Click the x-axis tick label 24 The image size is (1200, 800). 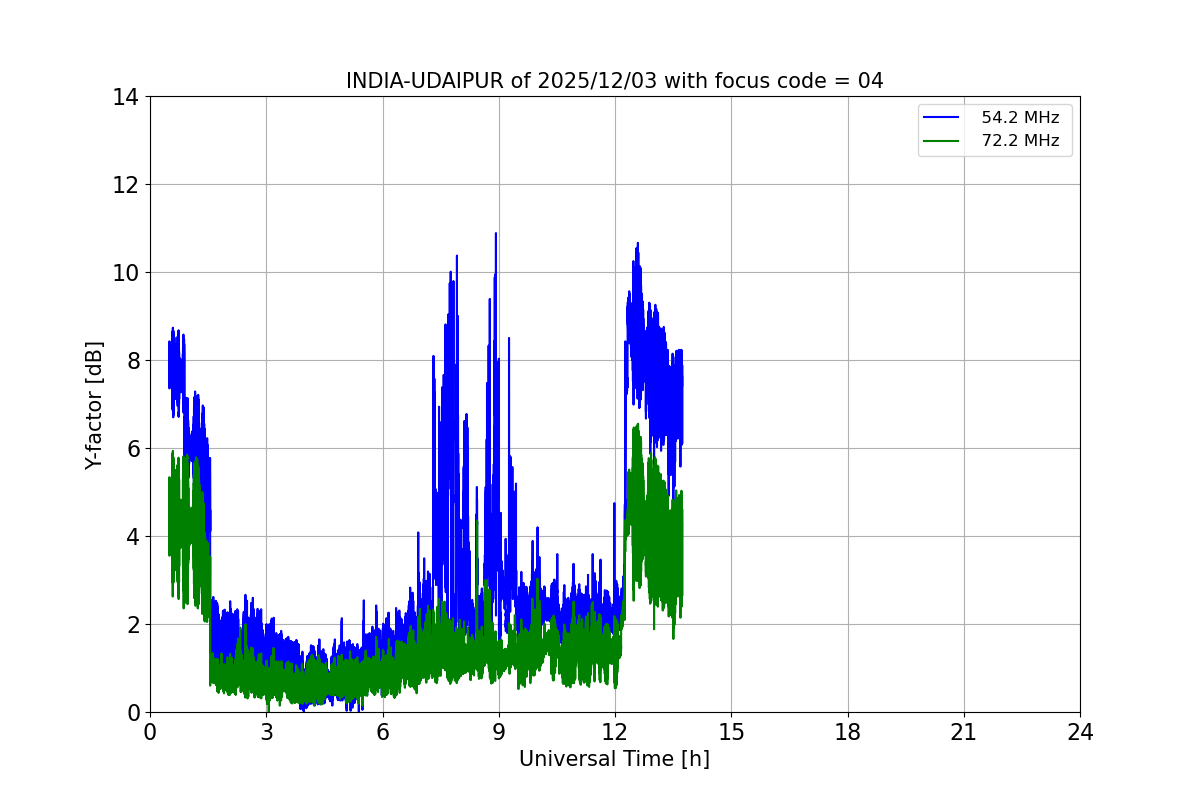(x=1080, y=732)
